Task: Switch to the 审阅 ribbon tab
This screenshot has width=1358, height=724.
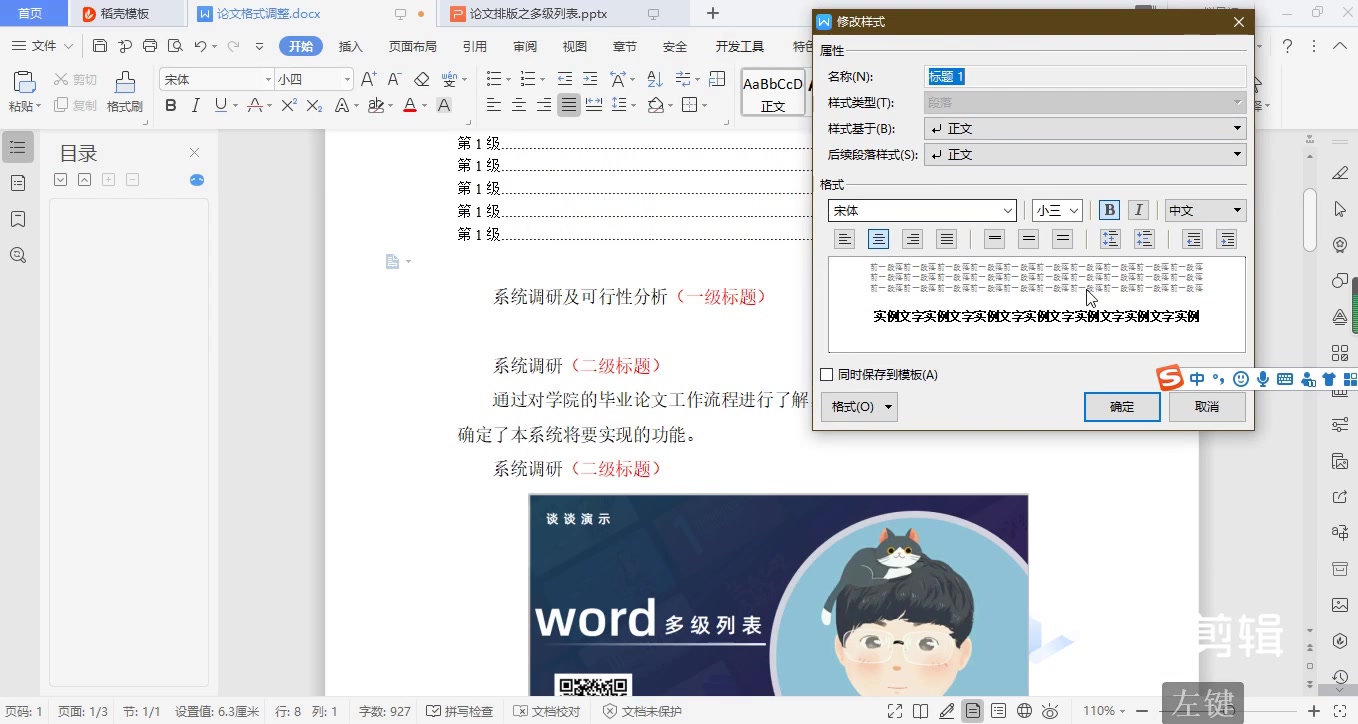Action: [x=525, y=46]
